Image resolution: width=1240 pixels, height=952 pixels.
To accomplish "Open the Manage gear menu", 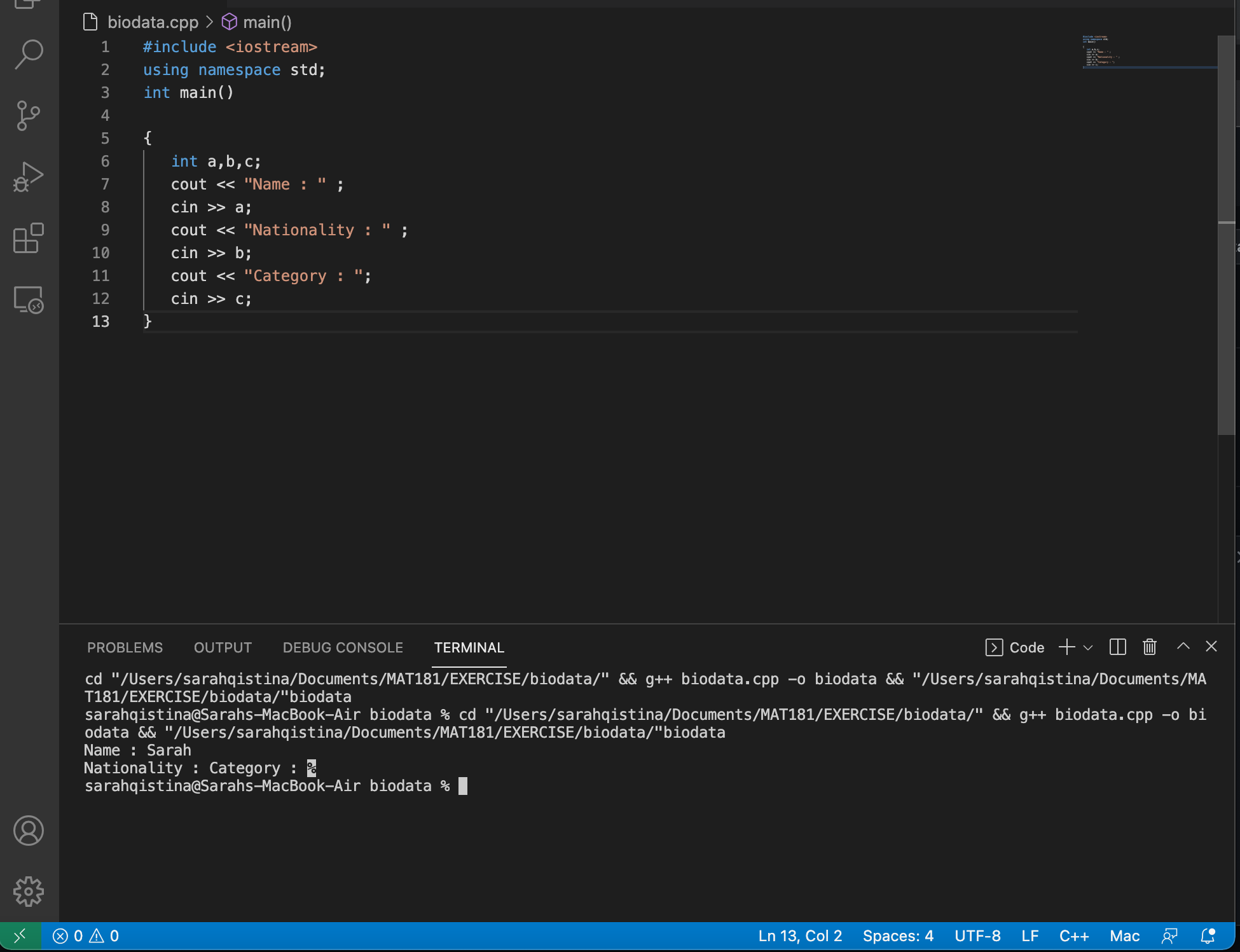I will point(28,892).
